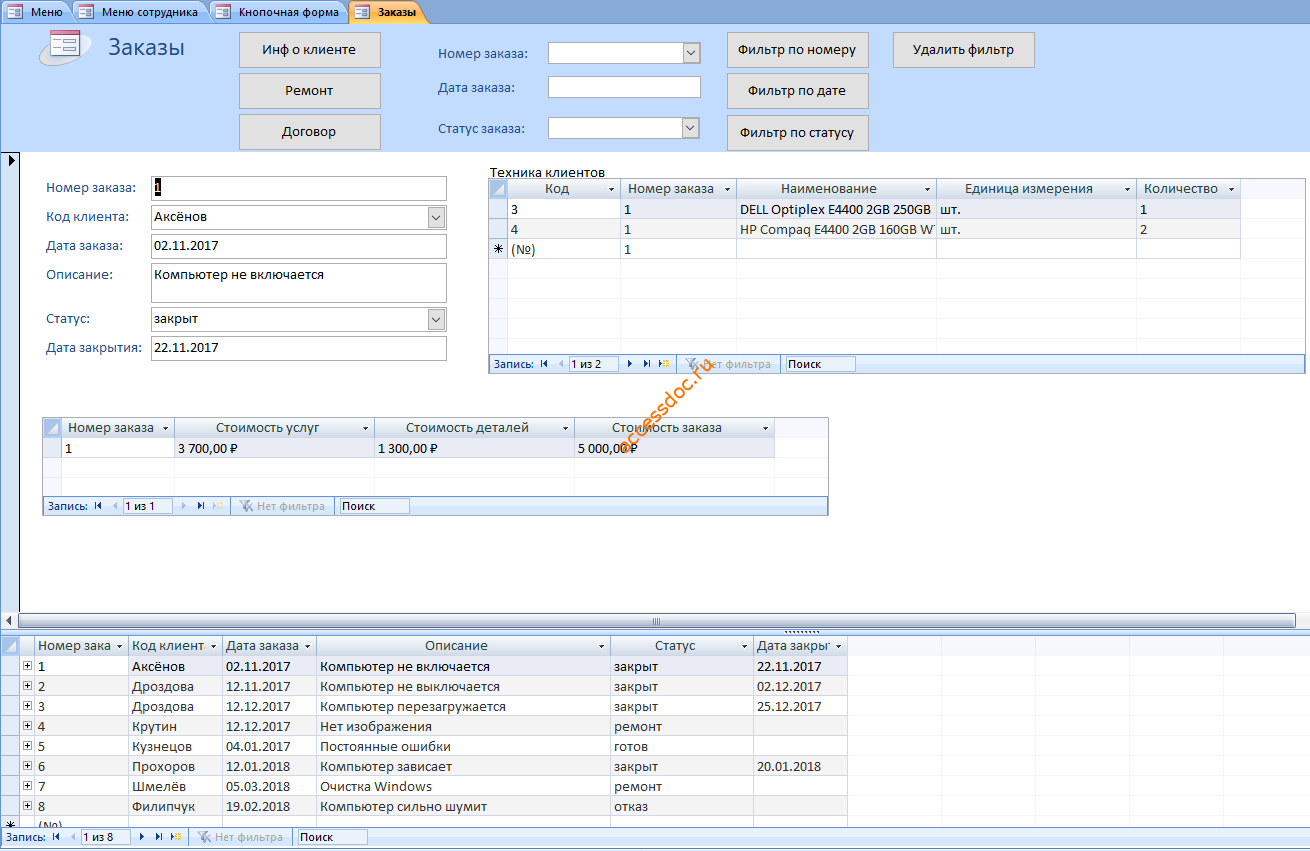
Task: Expand the Крутин order row plus sign
Action: 27,726
